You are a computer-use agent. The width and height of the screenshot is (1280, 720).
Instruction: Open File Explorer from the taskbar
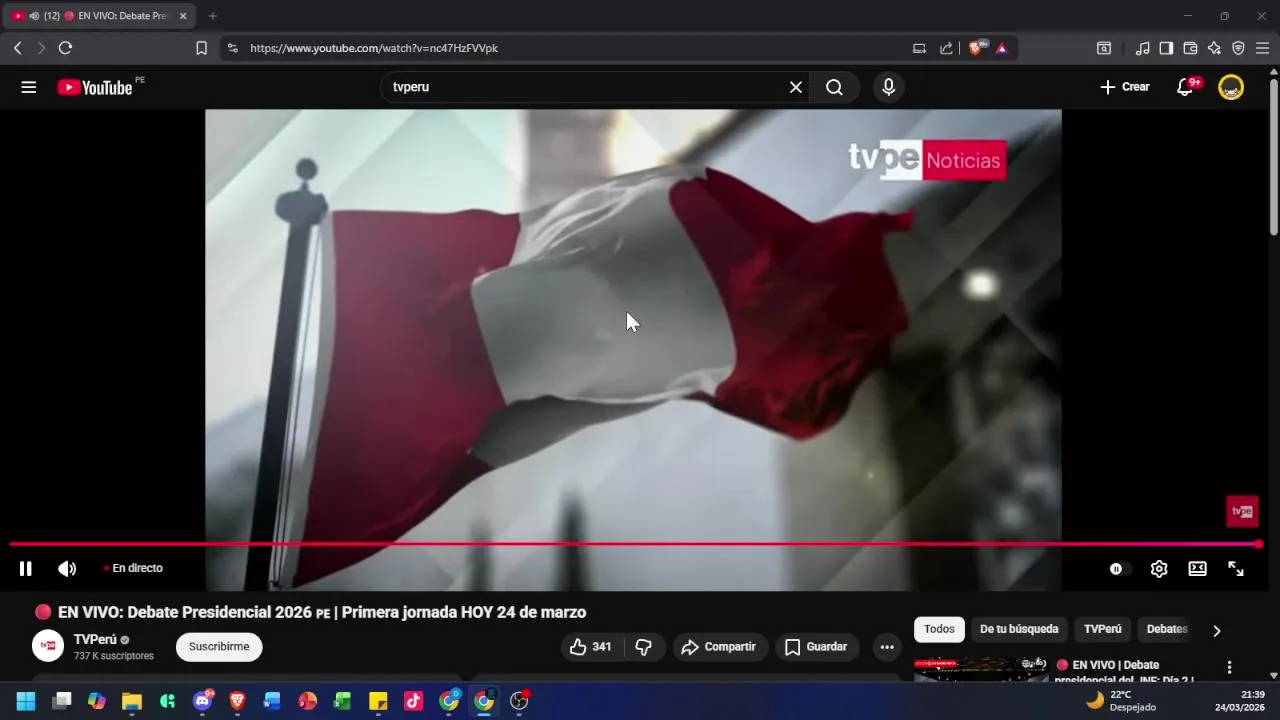(x=131, y=701)
